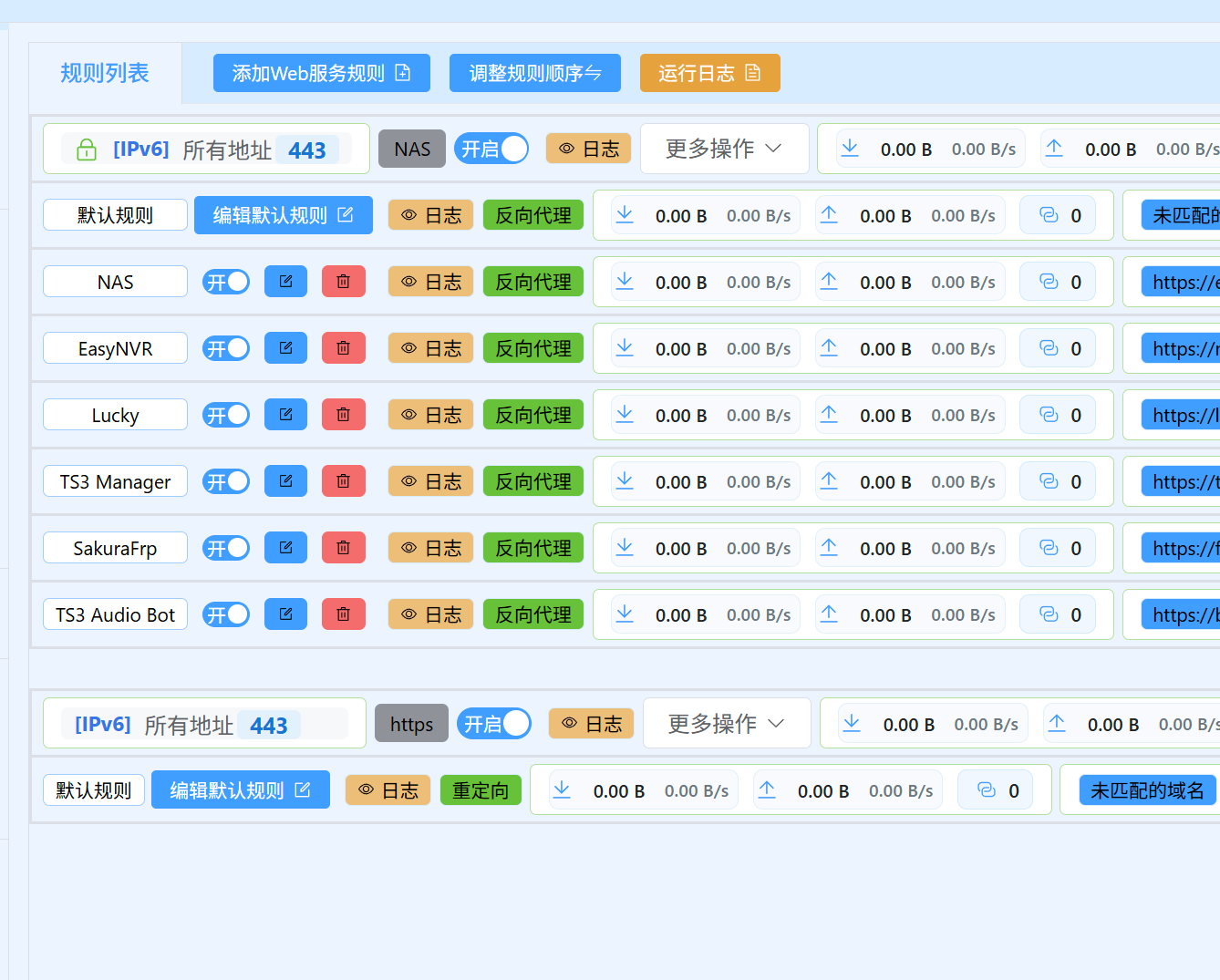Click 调整规则顺序 button
Image resolution: width=1220 pixels, height=980 pixels.
[x=535, y=73]
